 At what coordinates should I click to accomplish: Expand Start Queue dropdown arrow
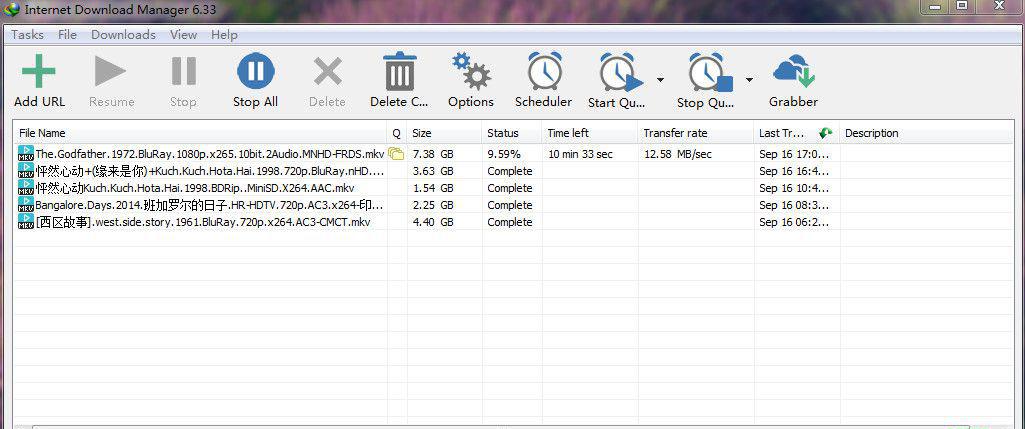[660, 80]
